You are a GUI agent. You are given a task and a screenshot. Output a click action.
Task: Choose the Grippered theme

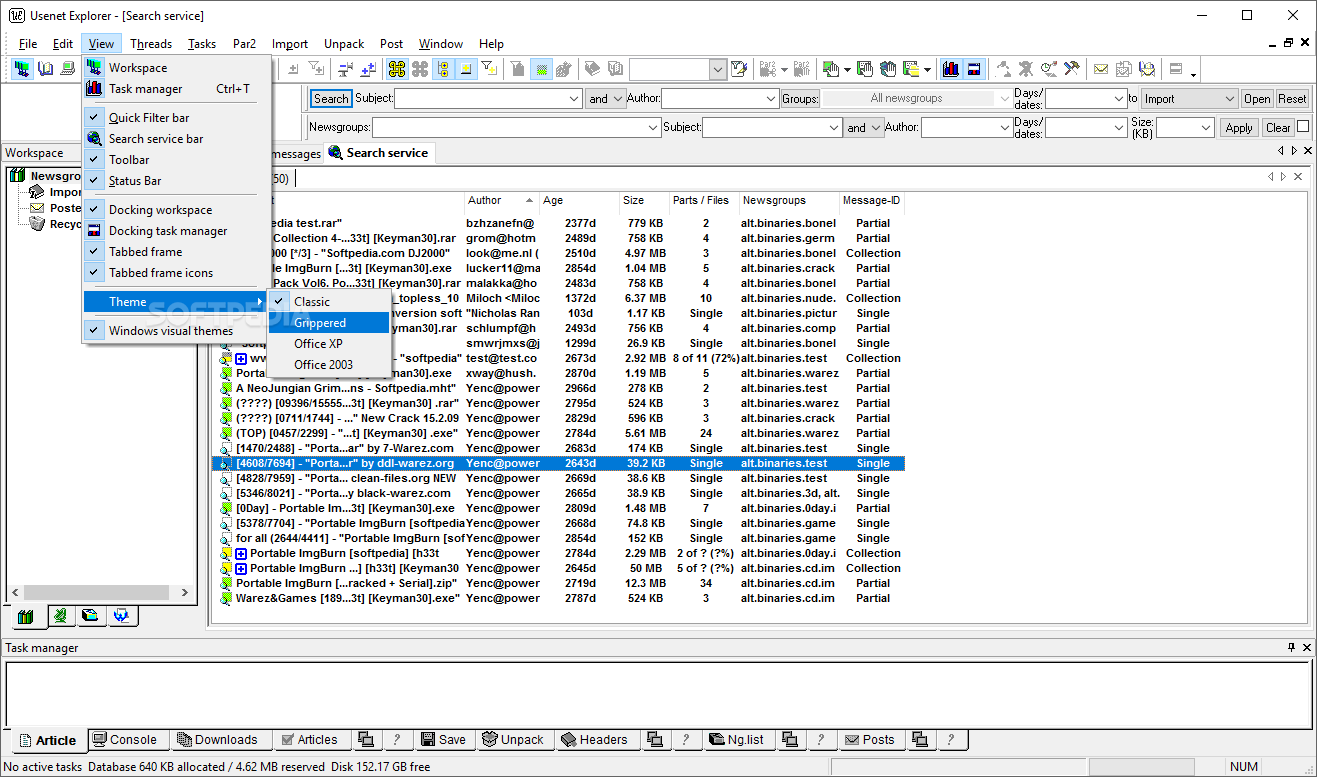[329, 323]
